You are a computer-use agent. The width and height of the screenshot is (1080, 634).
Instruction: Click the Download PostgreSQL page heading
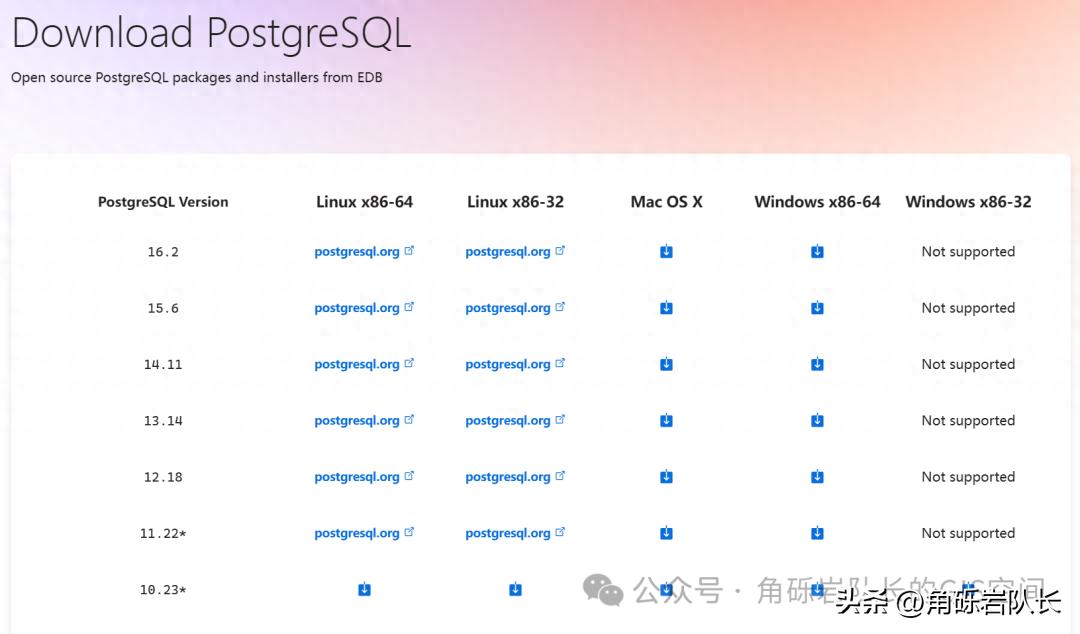(211, 33)
